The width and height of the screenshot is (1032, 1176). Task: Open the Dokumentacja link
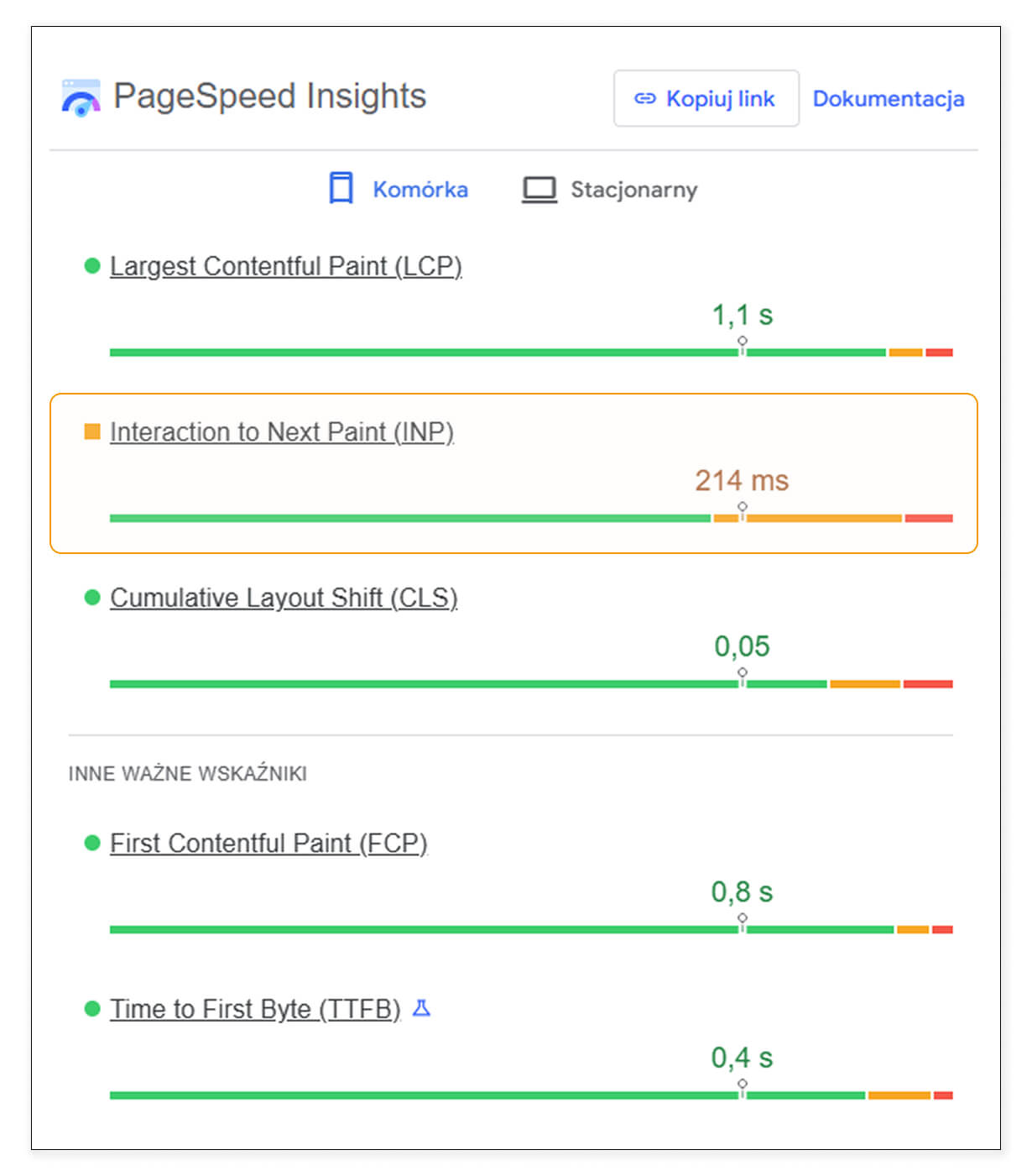point(888,99)
